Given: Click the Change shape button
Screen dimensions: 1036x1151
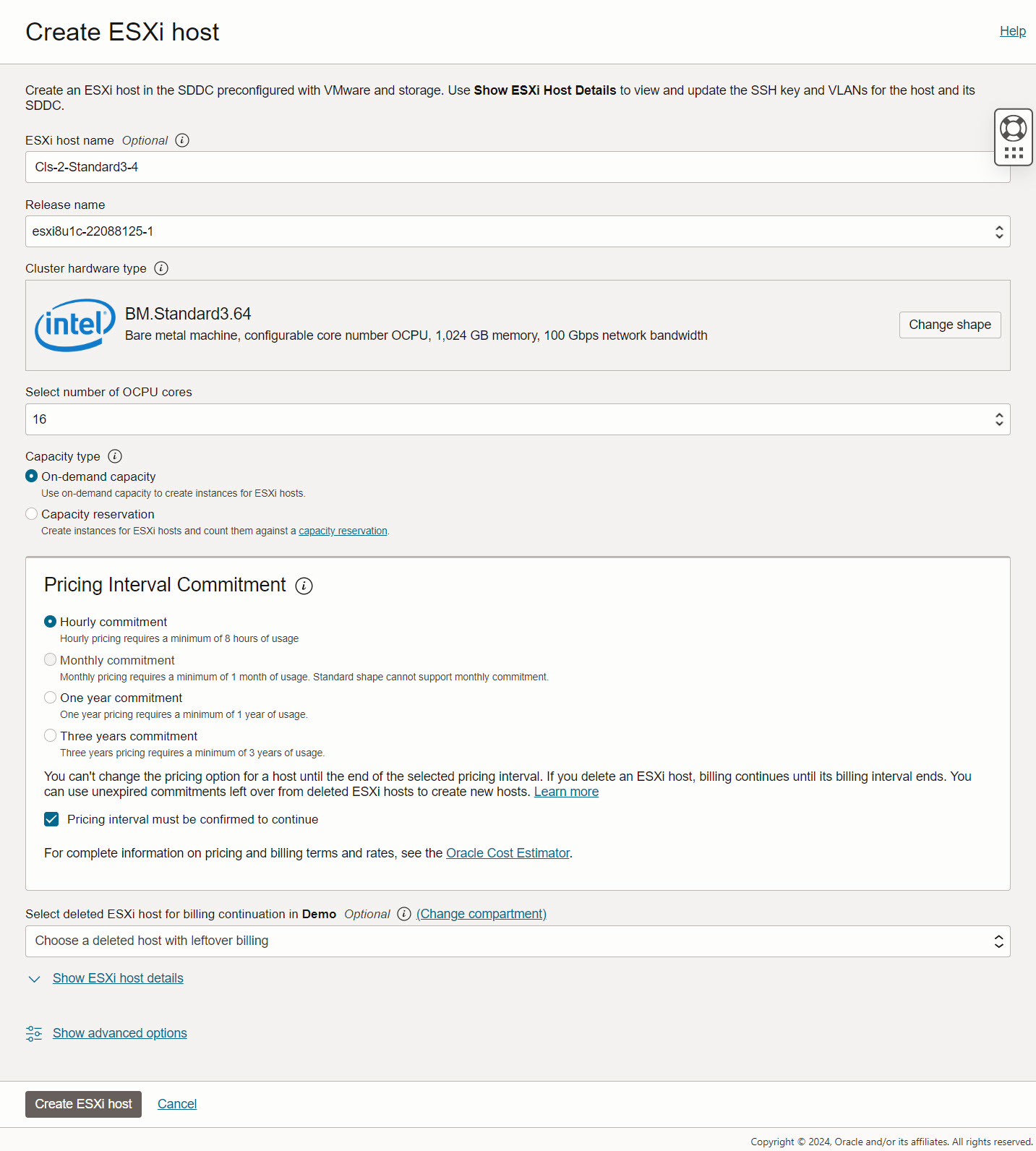Looking at the screenshot, I should tap(950, 325).
